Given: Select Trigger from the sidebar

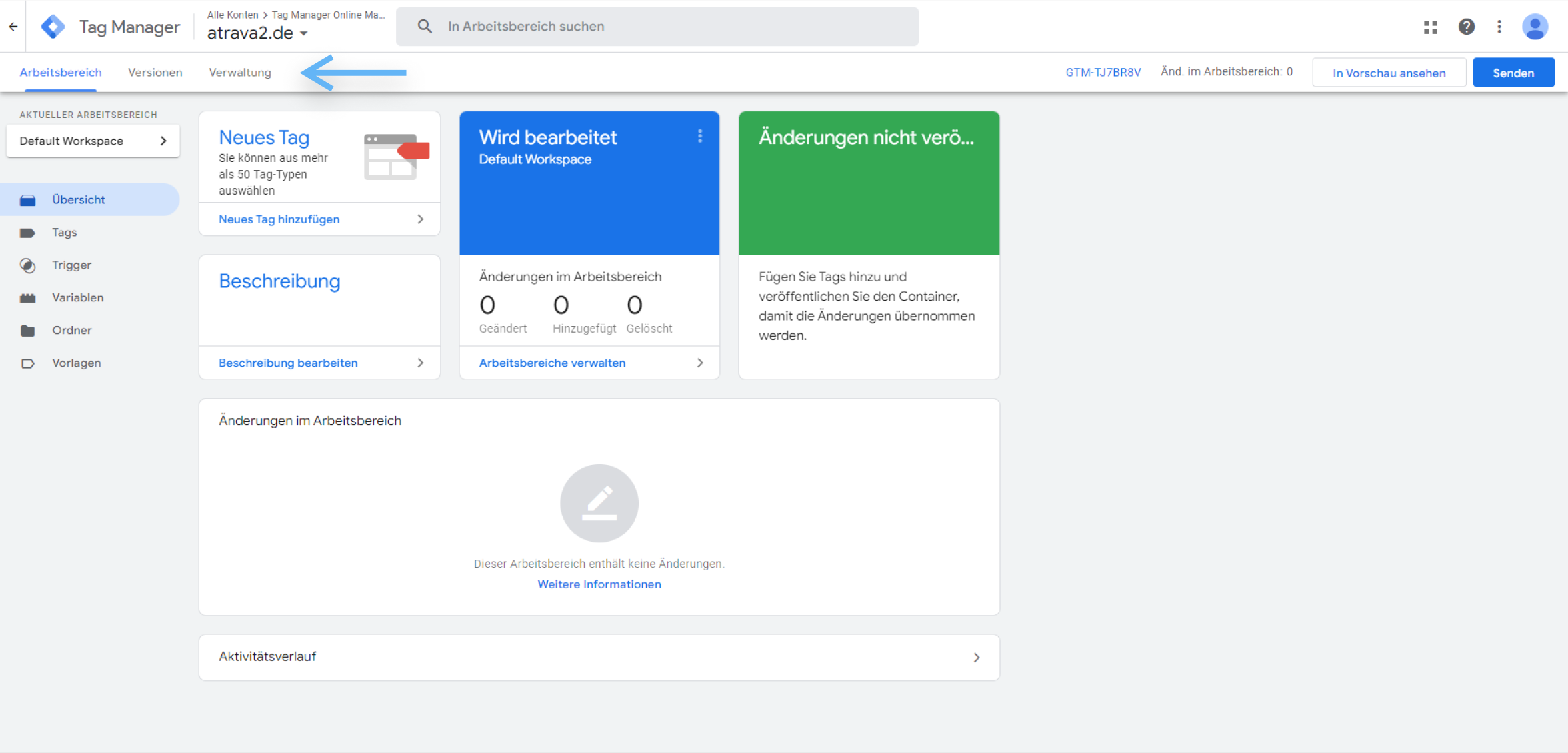Looking at the screenshot, I should pos(71,265).
